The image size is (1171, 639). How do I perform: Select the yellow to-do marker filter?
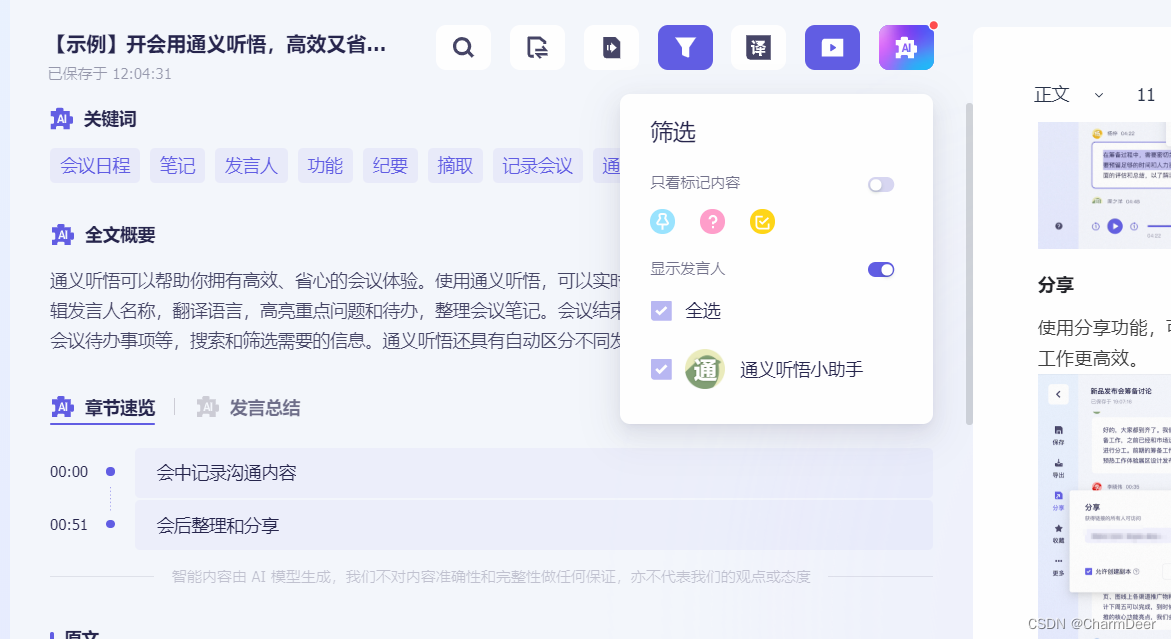click(x=762, y=222)
